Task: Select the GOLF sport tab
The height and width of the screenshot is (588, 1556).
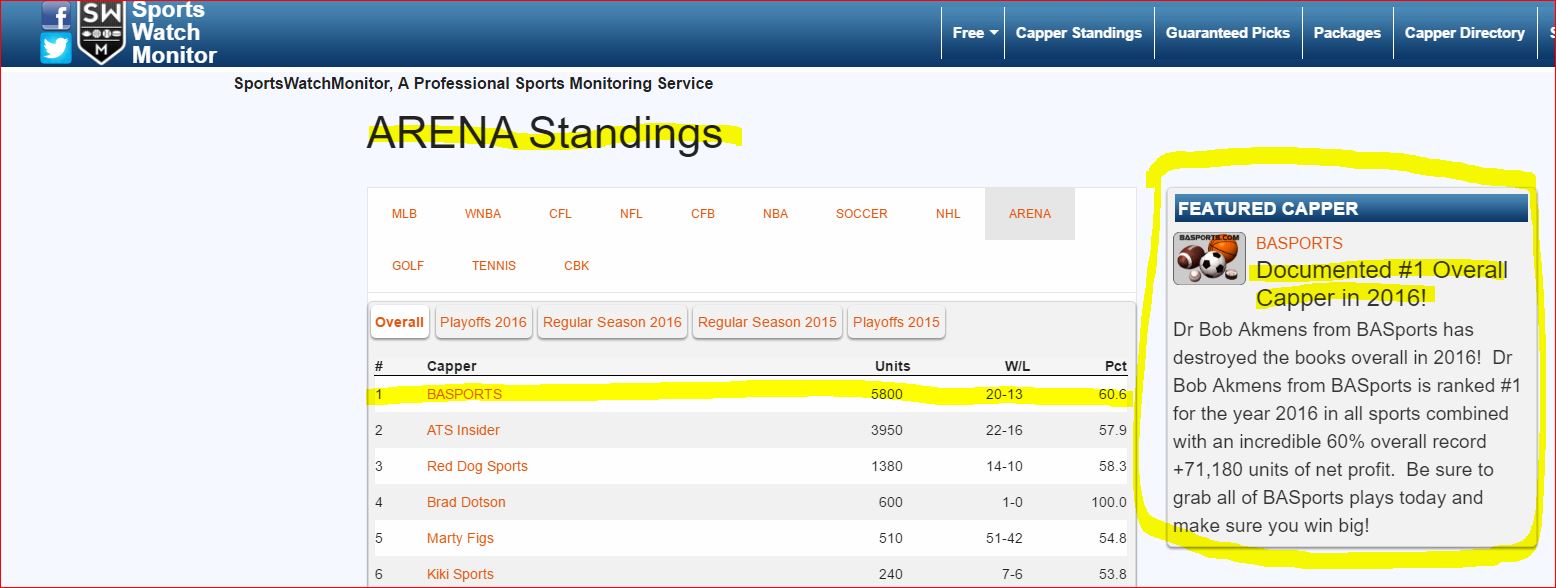Action: click(x=408, y=266)
